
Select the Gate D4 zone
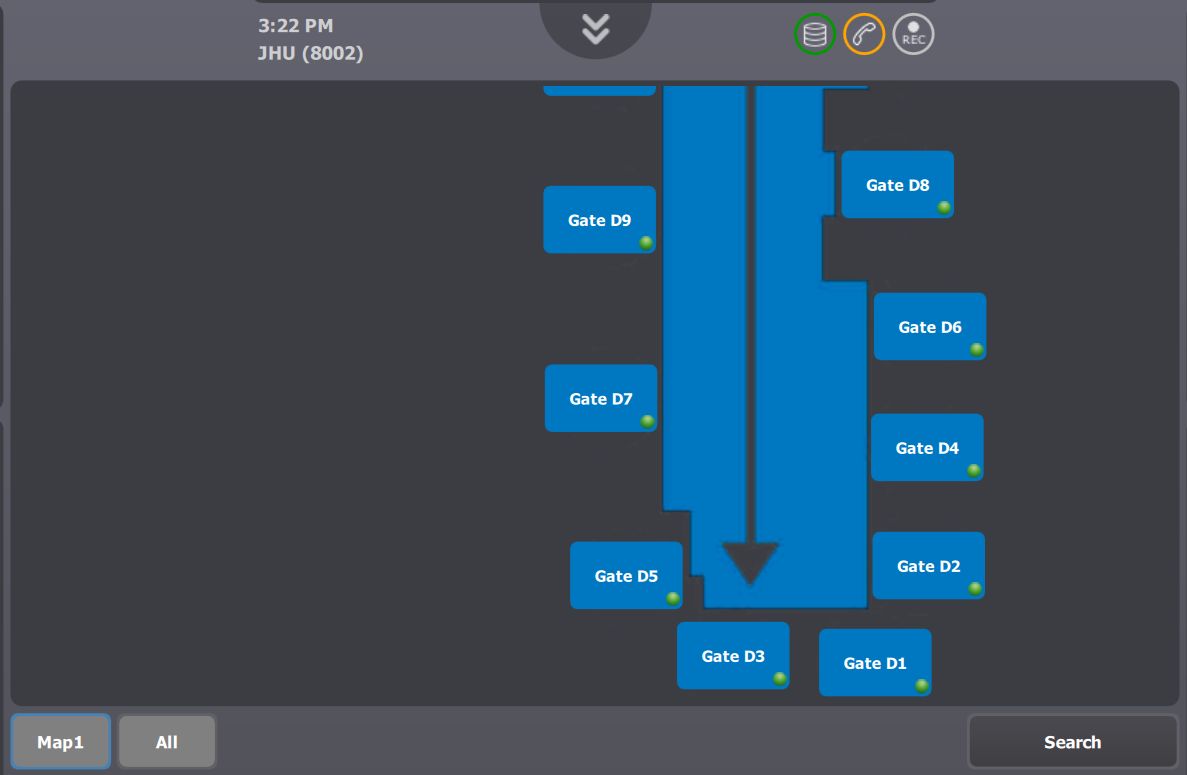(927, 447)
